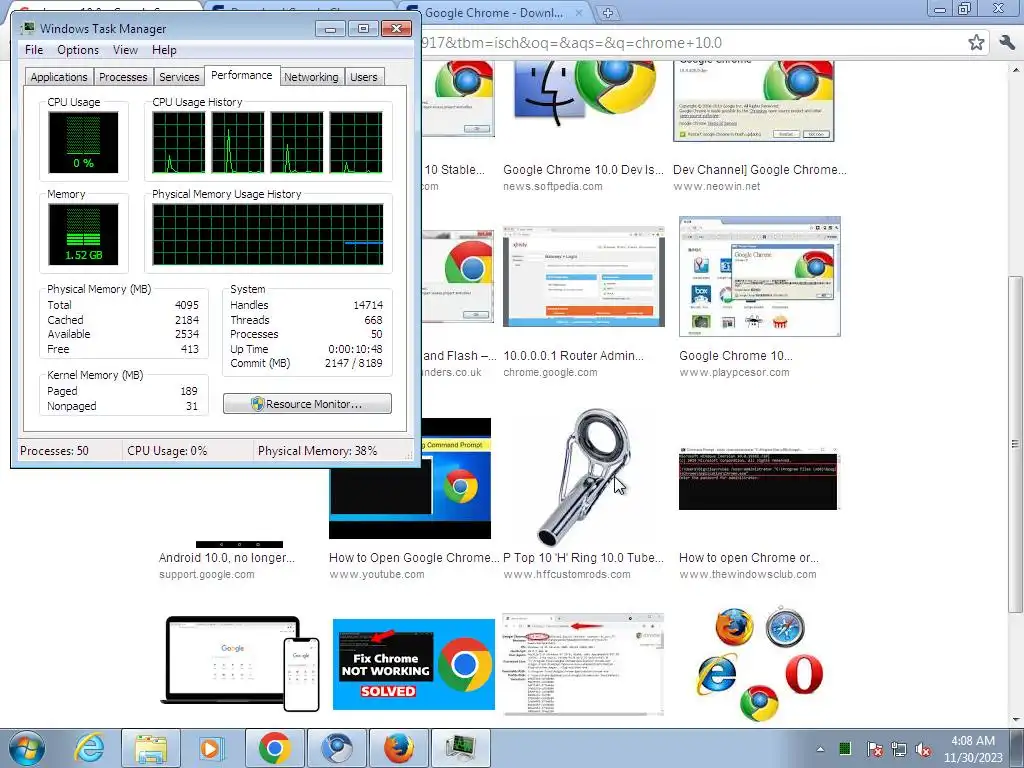The image size is (1024, 768).
Task: Close the Google Chrome - Downl... tab
Action: (579, 12)
